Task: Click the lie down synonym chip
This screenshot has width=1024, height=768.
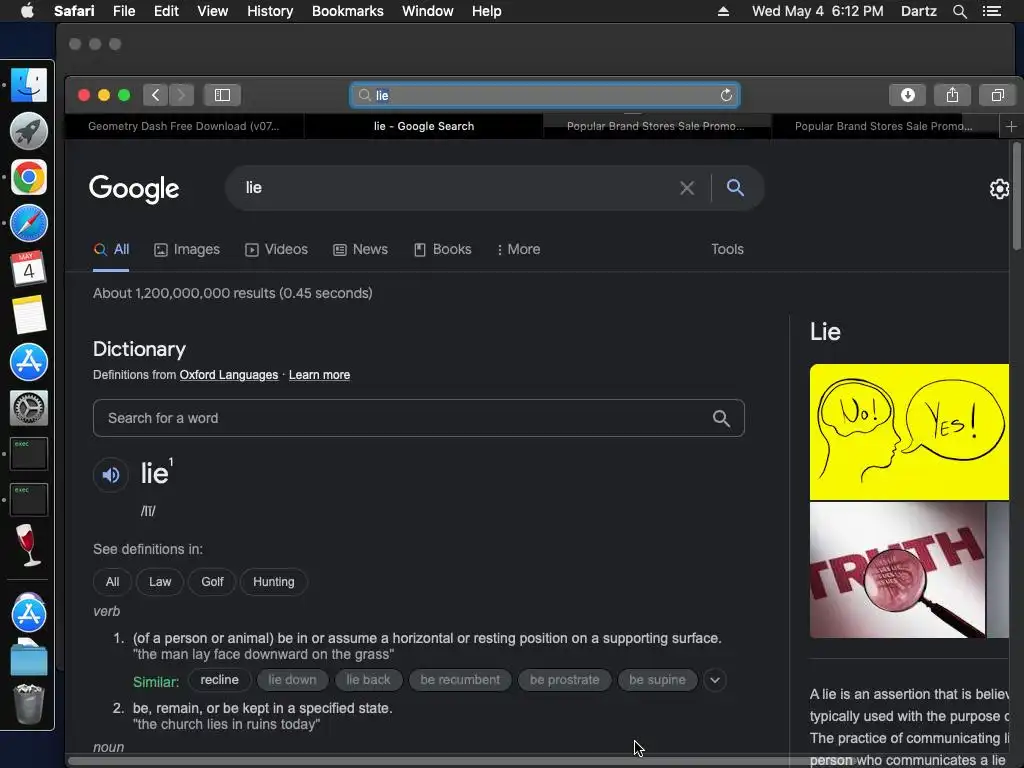Action: [x=292, y=680]
